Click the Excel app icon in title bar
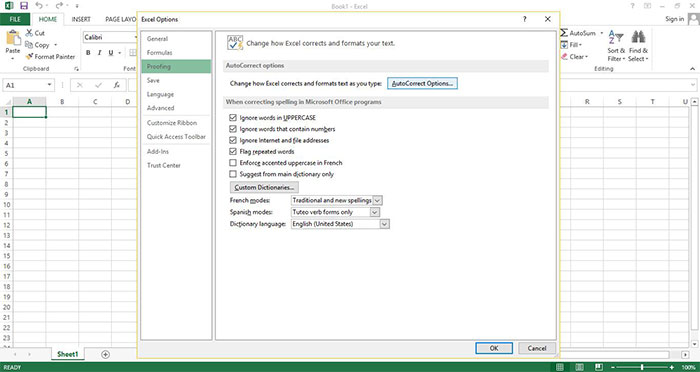 pyautogui.click(x=9, y=6)
